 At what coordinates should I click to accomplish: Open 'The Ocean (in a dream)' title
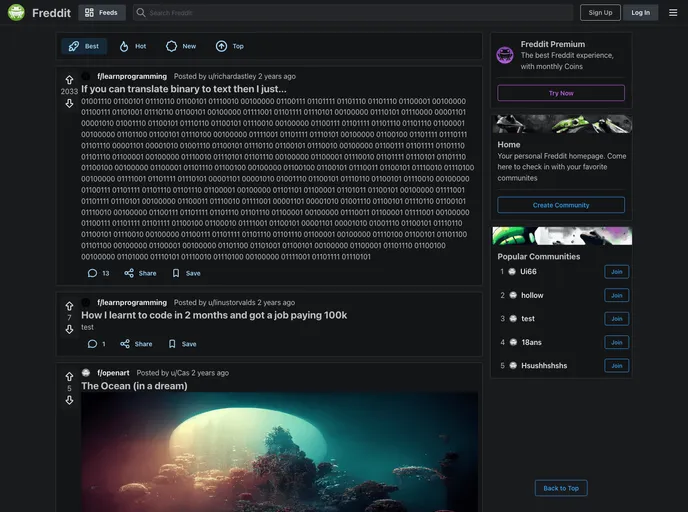tap(134, 386)
